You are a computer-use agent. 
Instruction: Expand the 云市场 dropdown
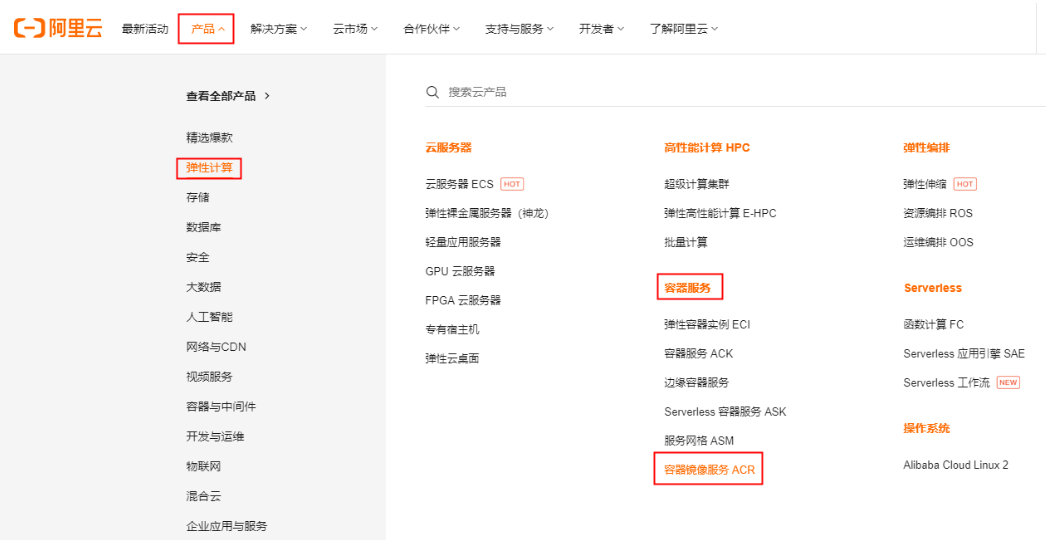356,29
